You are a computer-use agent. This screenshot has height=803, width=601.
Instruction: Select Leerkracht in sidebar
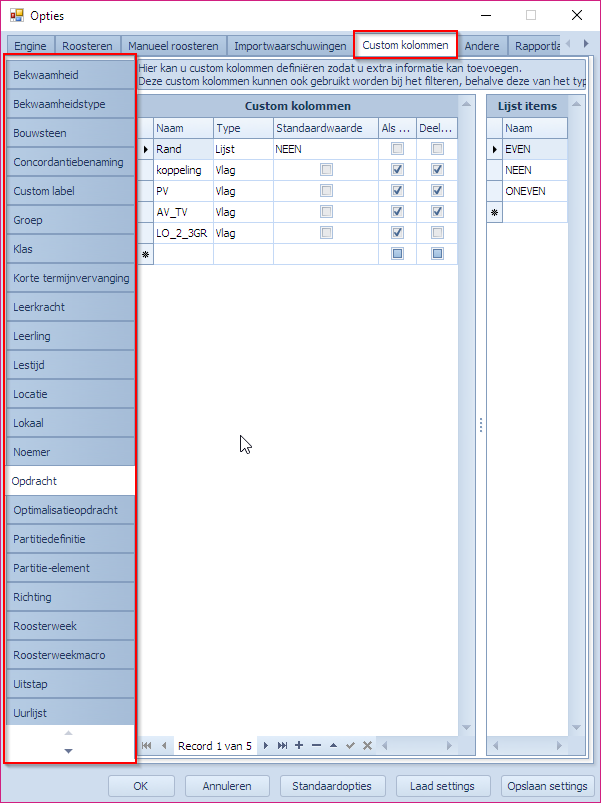click(71, 307)
